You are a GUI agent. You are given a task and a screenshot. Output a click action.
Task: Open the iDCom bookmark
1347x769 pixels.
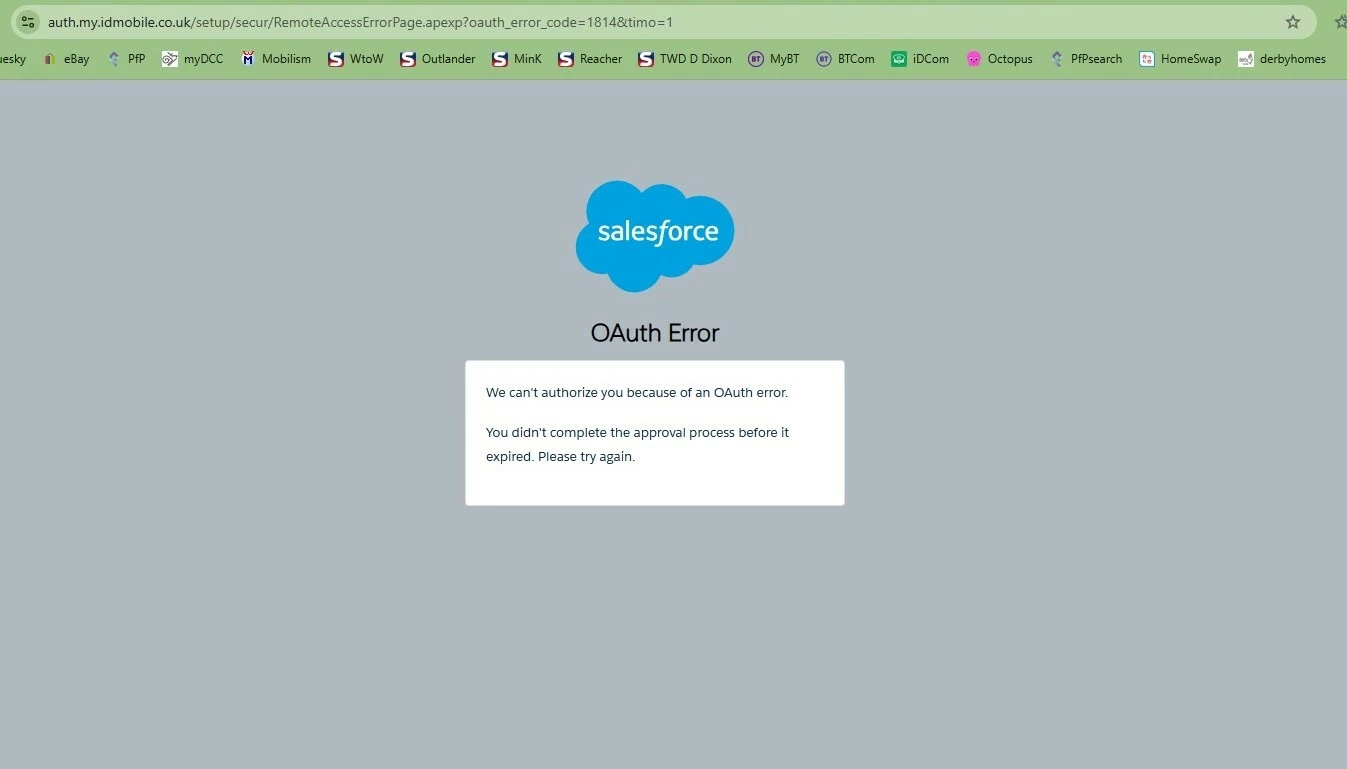(x=920, y=59)
